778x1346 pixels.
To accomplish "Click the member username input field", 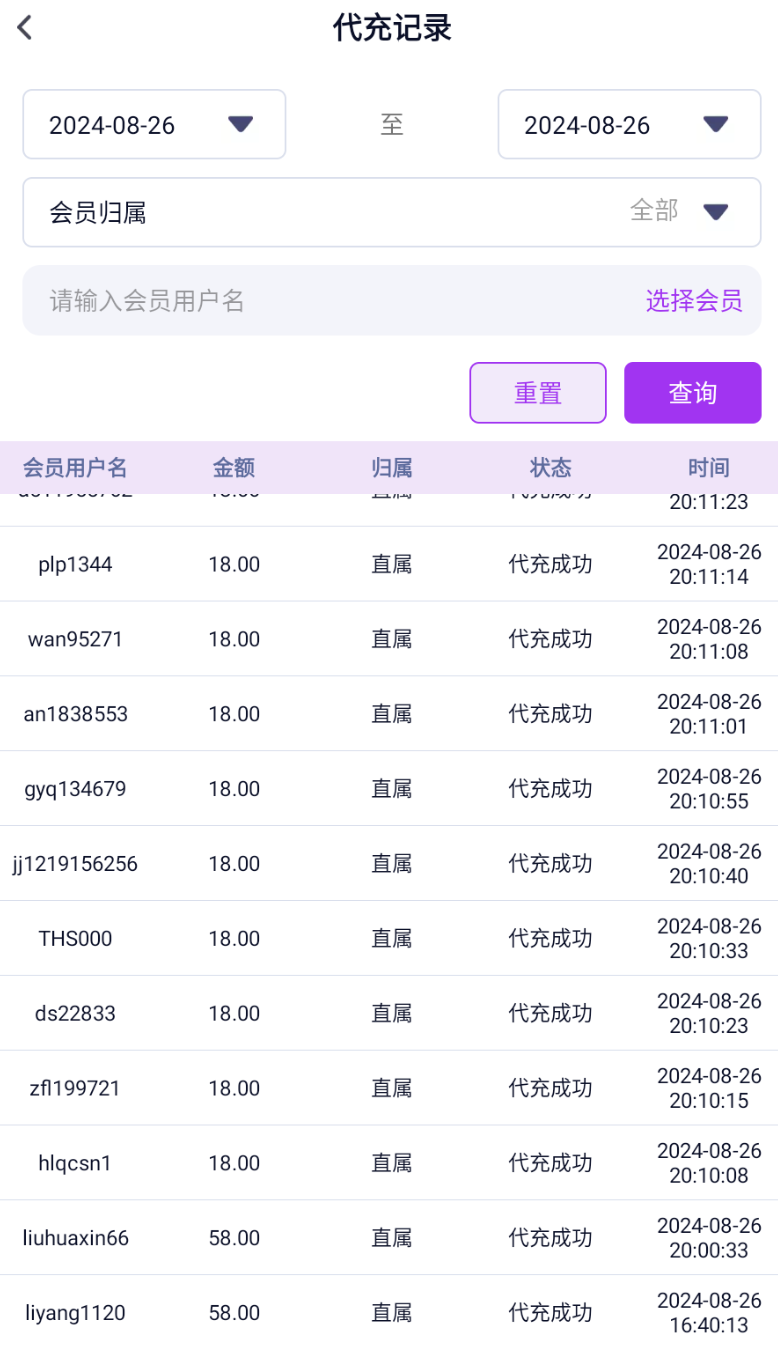I will [x=330, y=301].
